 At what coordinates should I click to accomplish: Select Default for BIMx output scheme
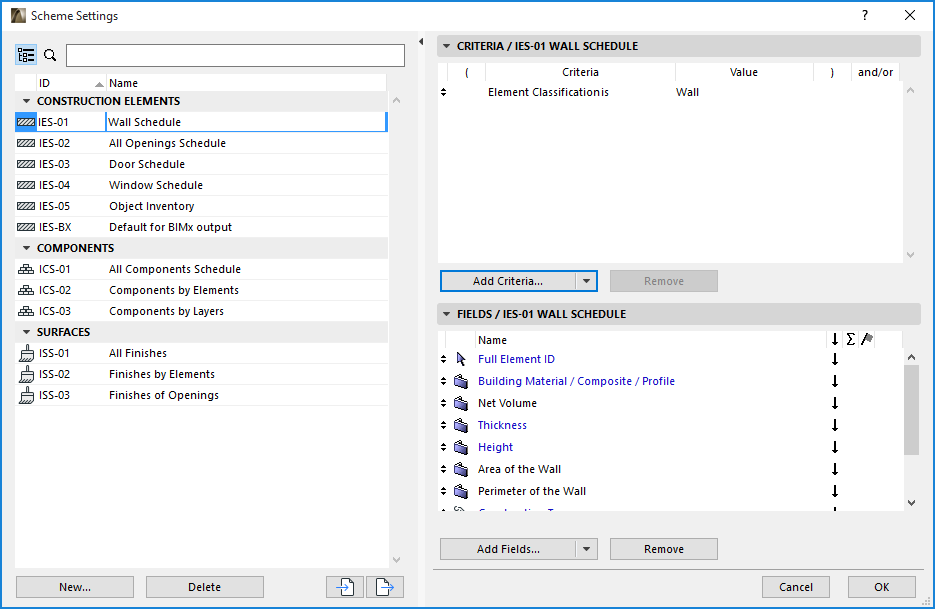pos(202,227)
